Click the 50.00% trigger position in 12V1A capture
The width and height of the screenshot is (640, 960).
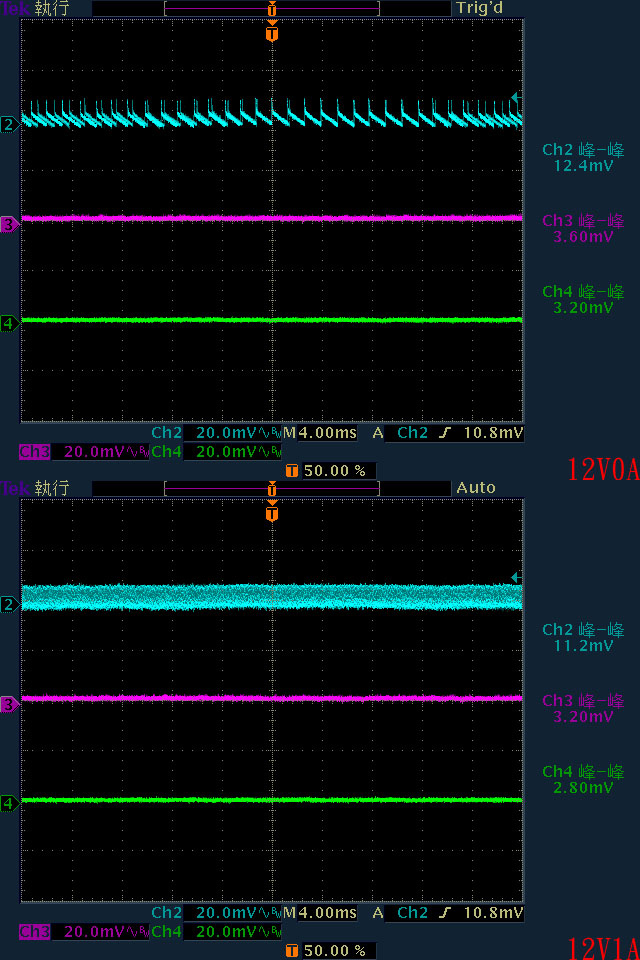pyautogui.click(x=330, y=951)
